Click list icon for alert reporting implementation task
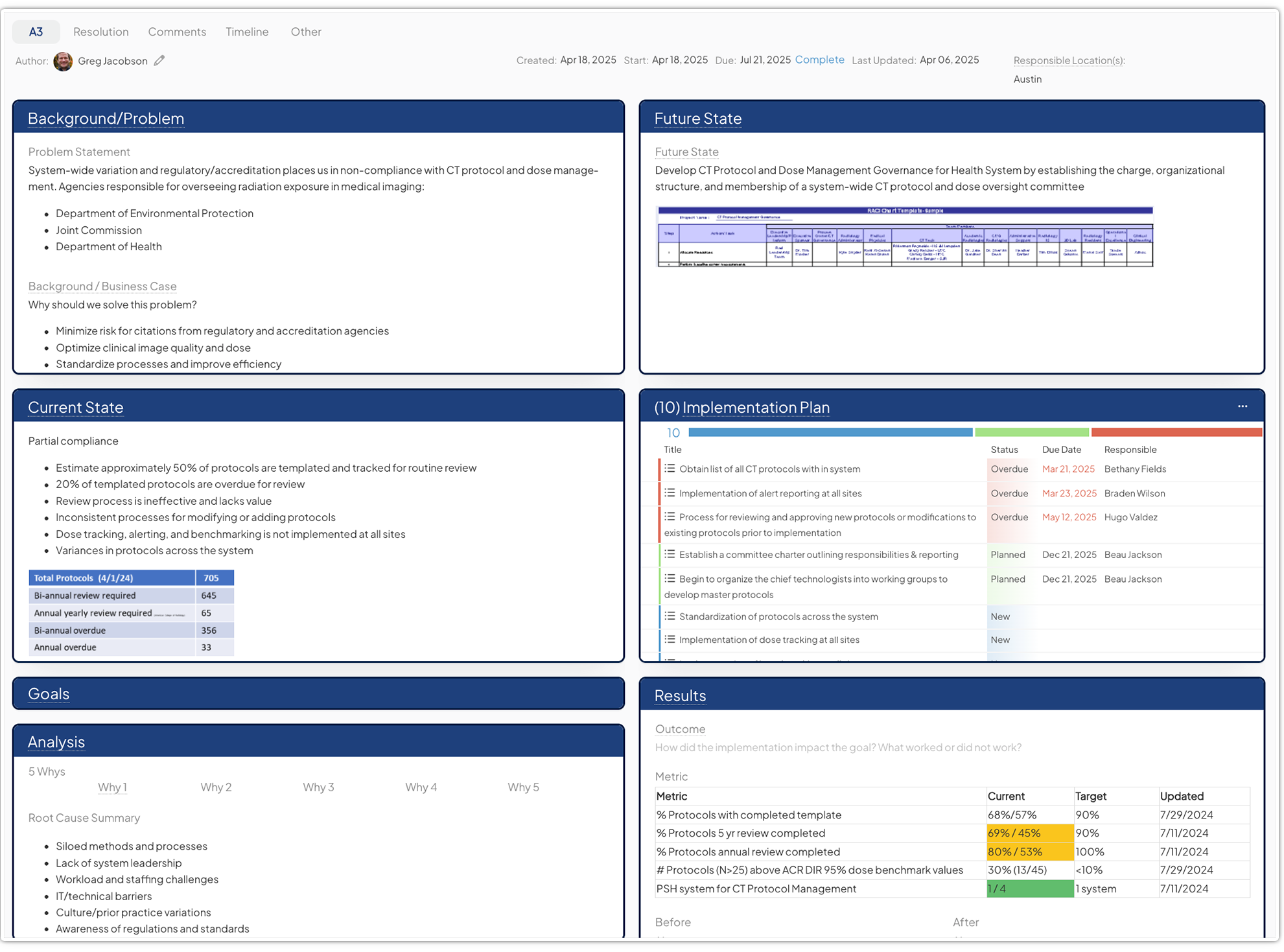Viewport: 1284px width, 952px height. coord(670,493)
